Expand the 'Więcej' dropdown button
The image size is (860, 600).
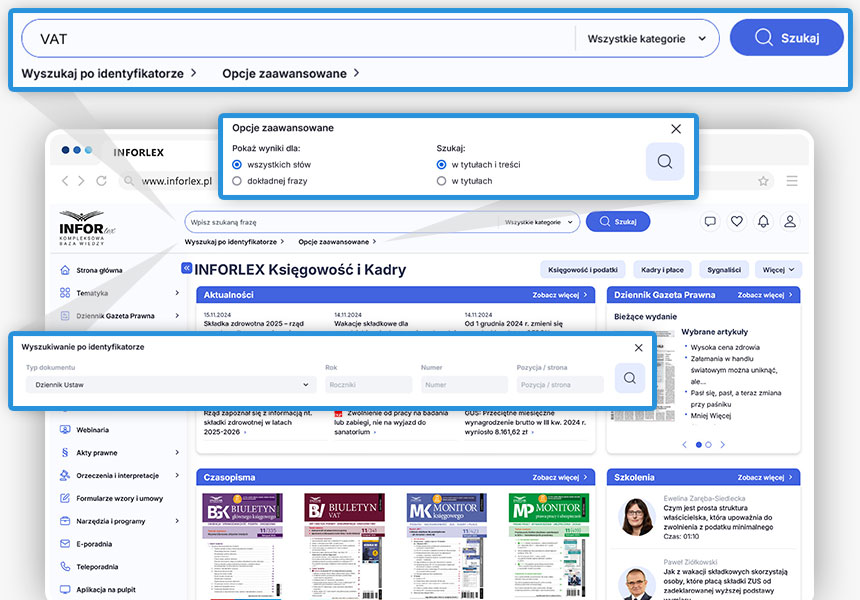point(780,269)
